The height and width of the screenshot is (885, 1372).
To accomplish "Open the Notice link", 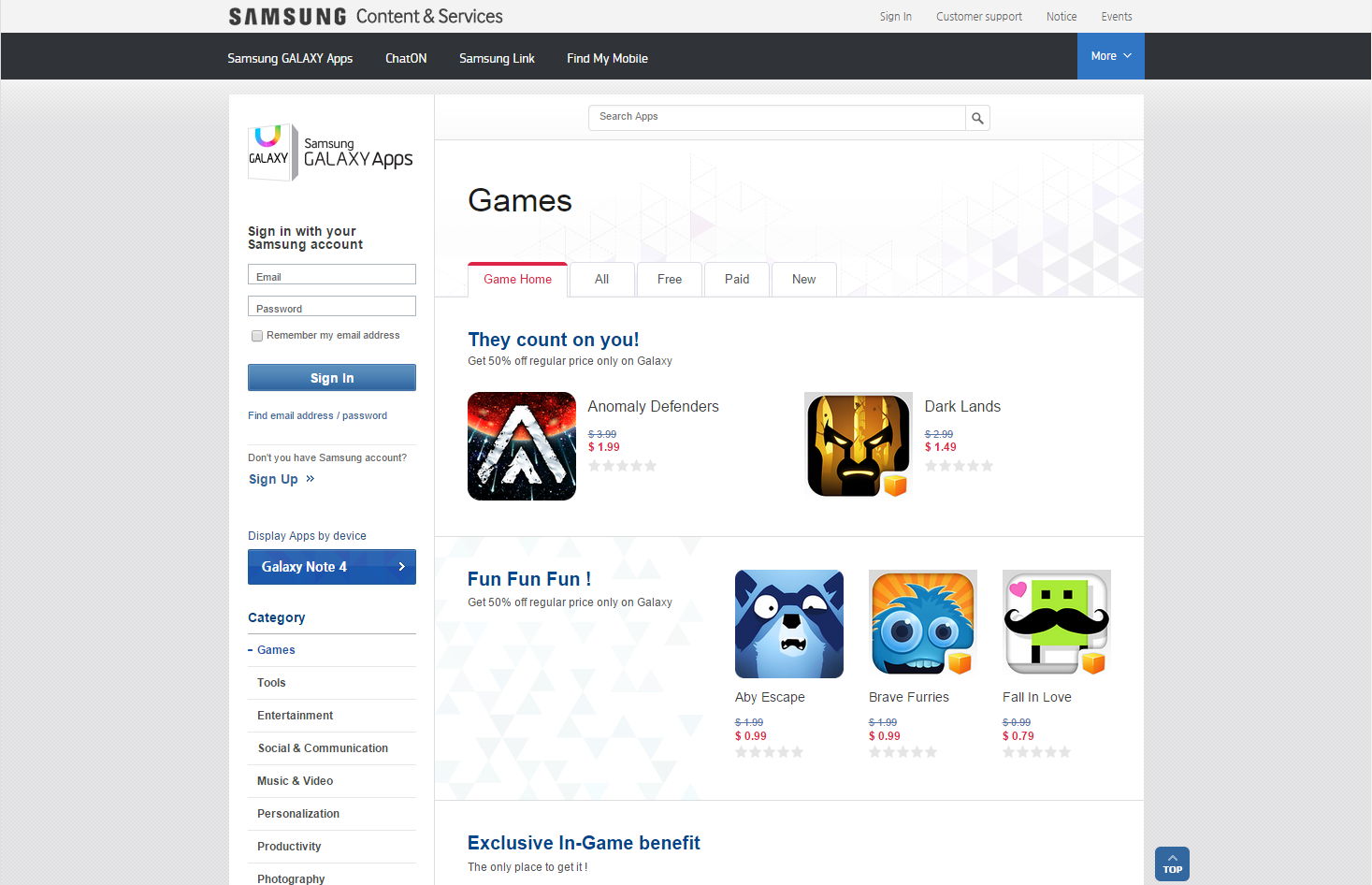I will coord(1061,17).
